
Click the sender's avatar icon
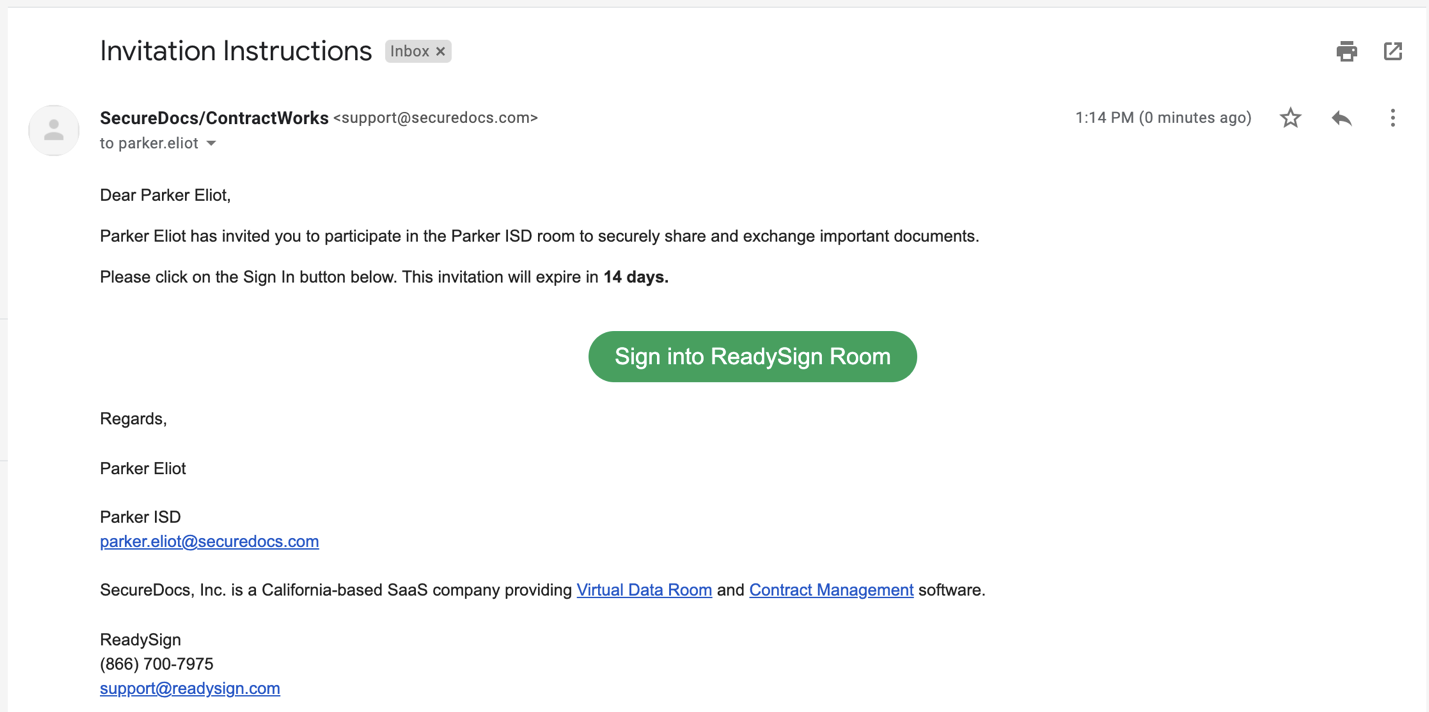[54, 130]
